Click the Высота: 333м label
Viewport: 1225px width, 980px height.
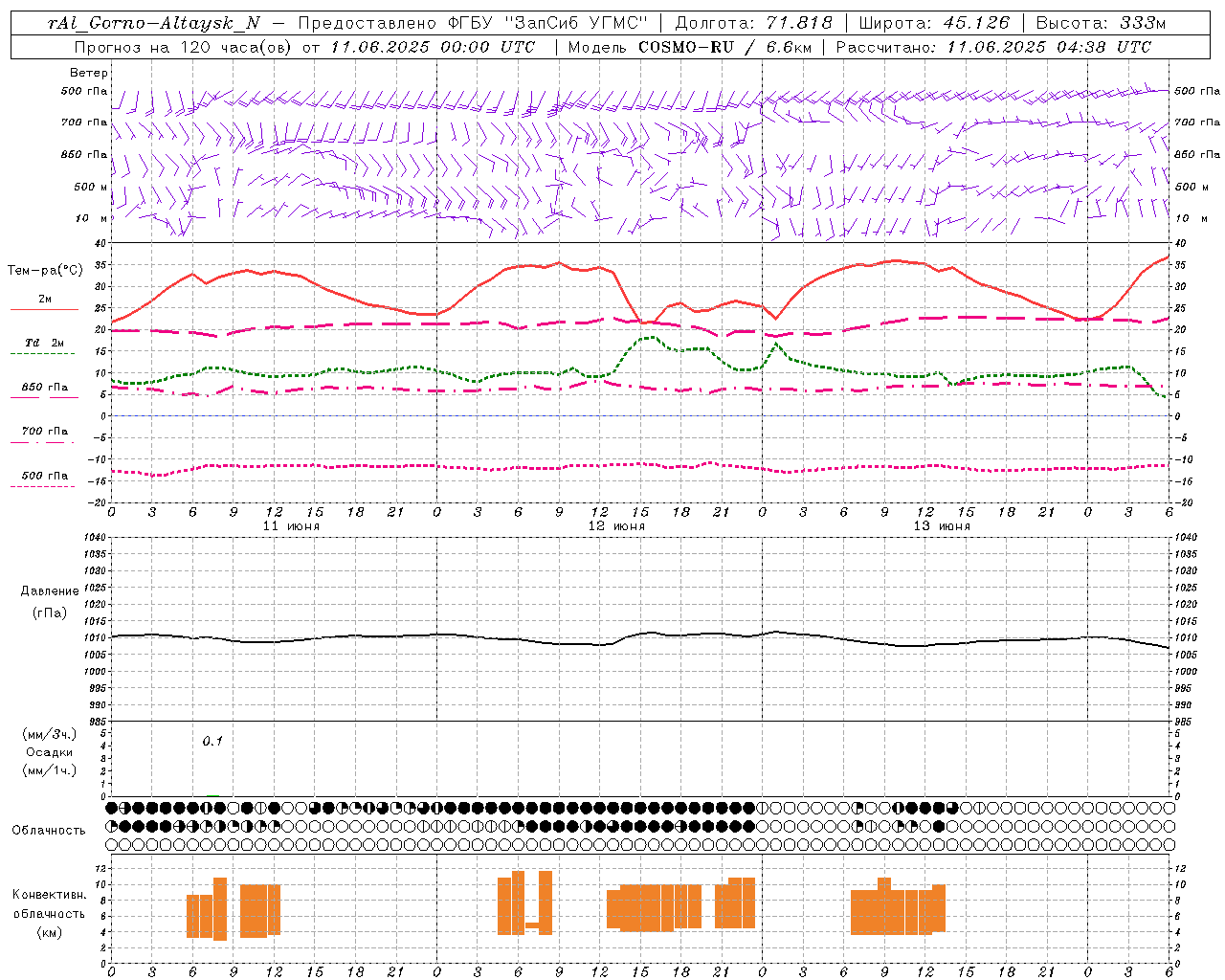[x=1101, y=23]
